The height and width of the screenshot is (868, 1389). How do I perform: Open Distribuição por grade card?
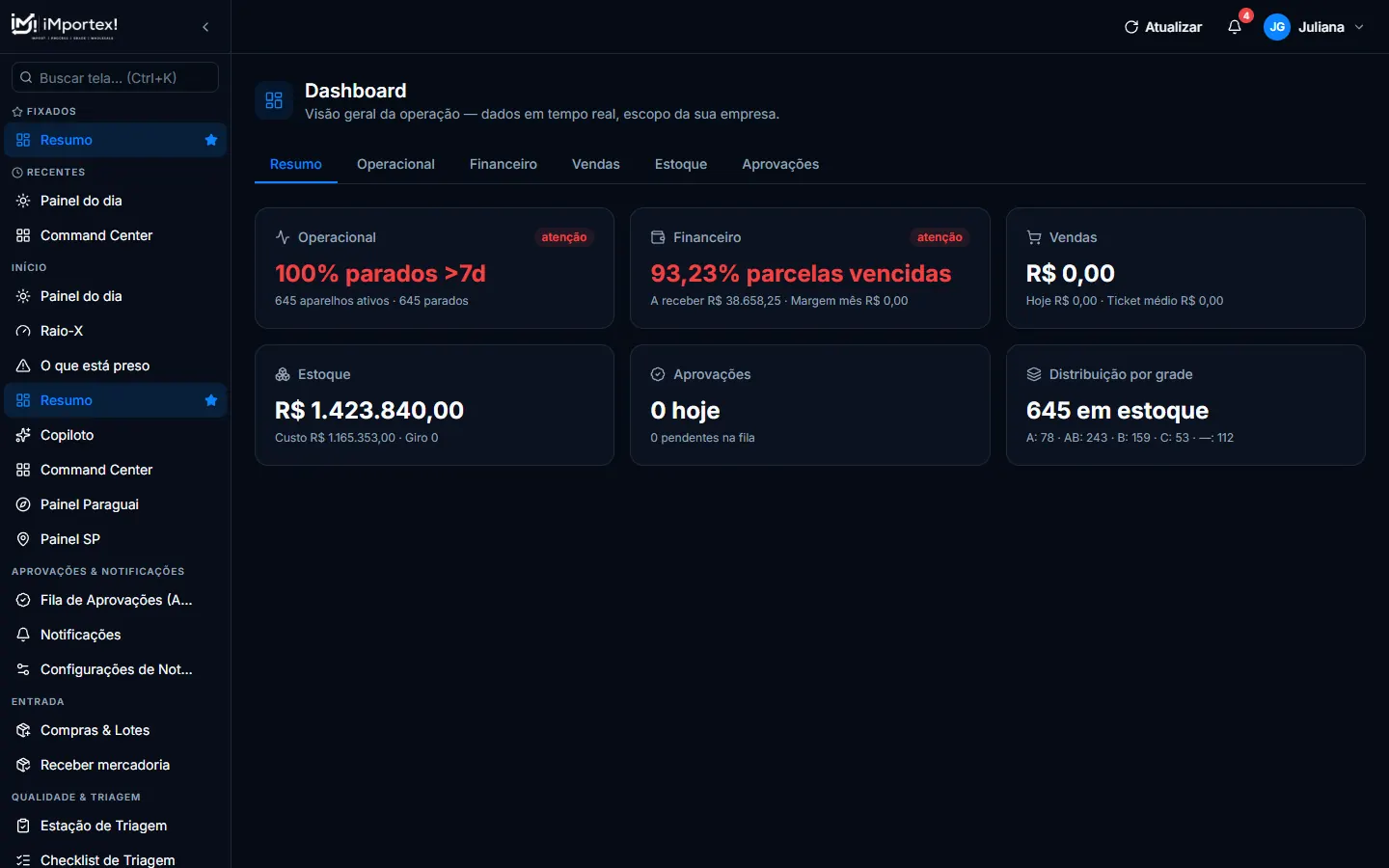[x=1185, y=405]
